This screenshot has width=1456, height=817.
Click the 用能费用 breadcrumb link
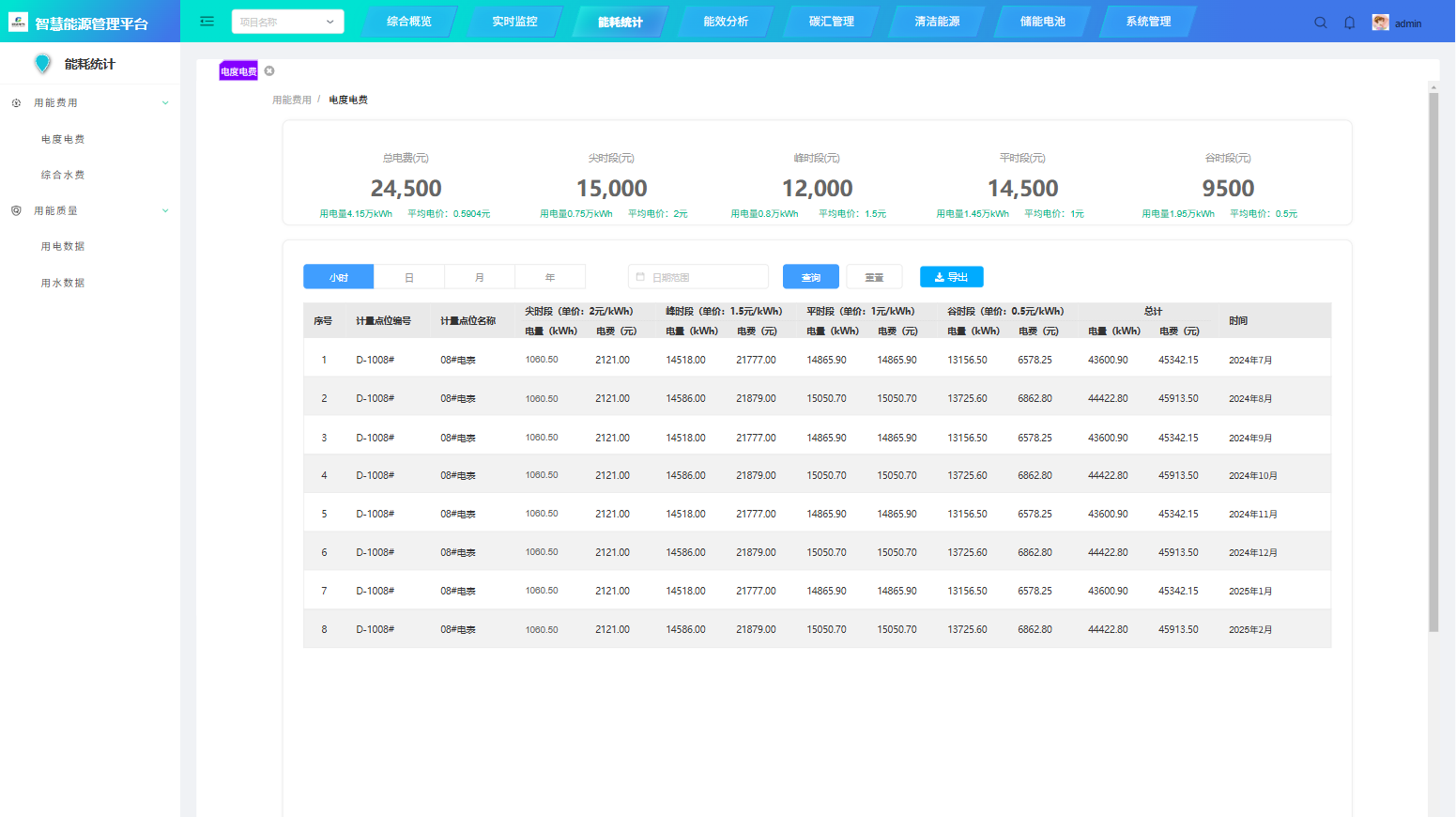[292, 100]
